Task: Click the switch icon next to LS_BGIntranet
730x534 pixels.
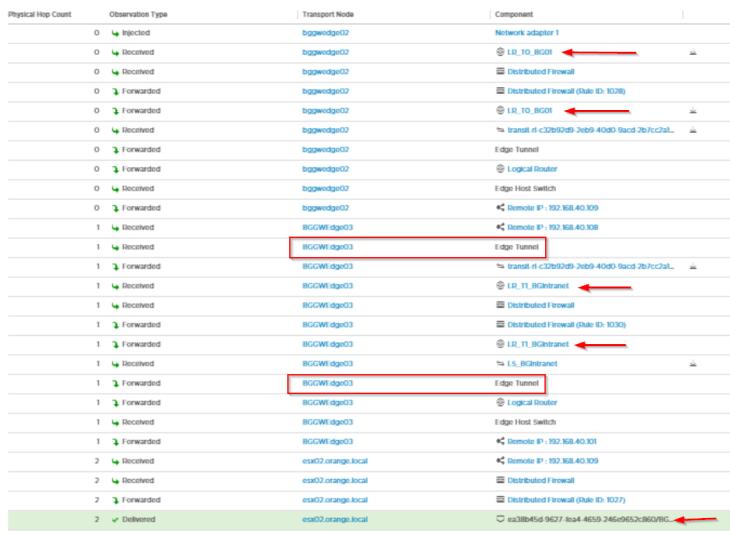Action: point(500,364)
